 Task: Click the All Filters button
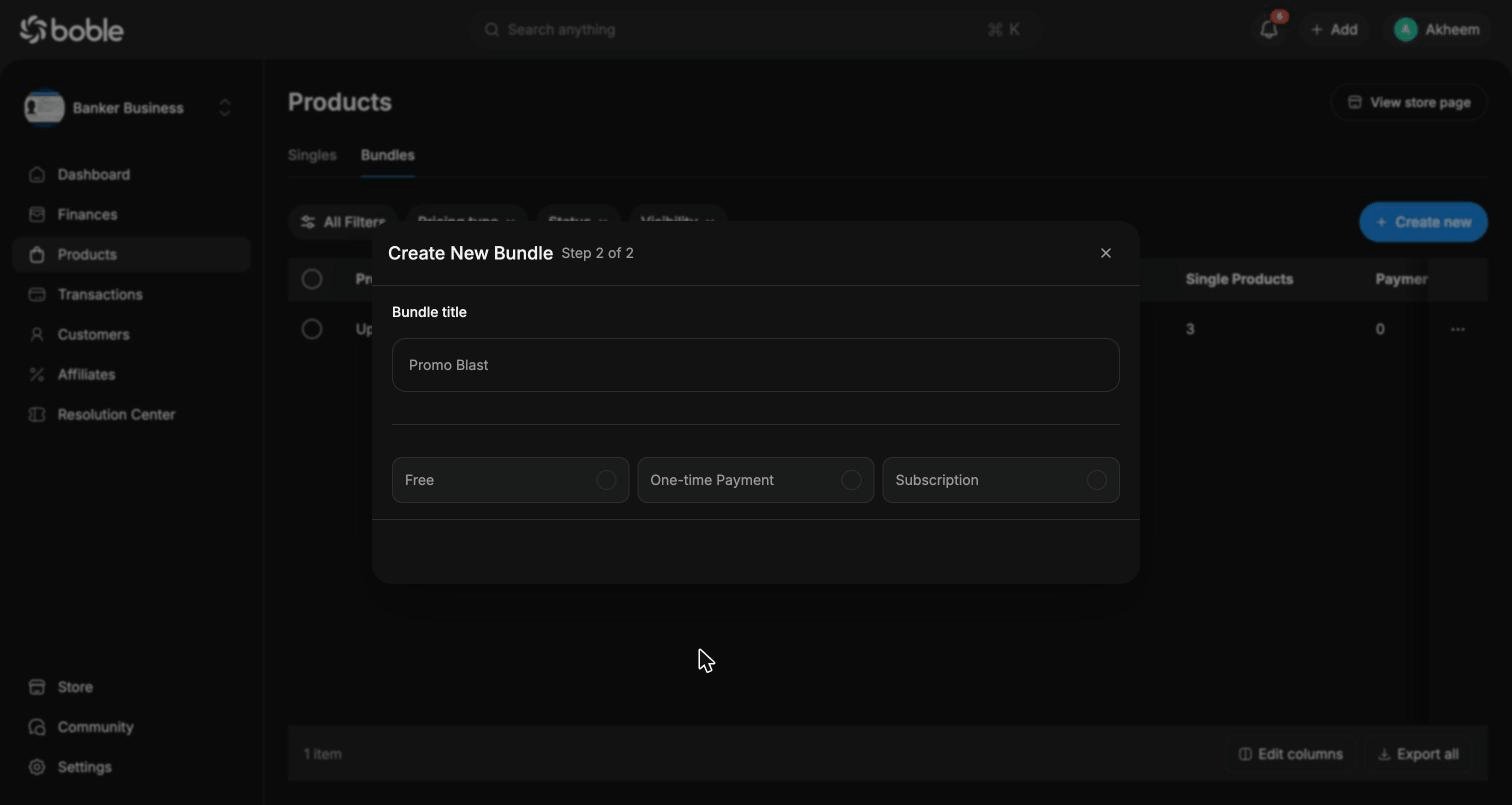tap(343, 222)
